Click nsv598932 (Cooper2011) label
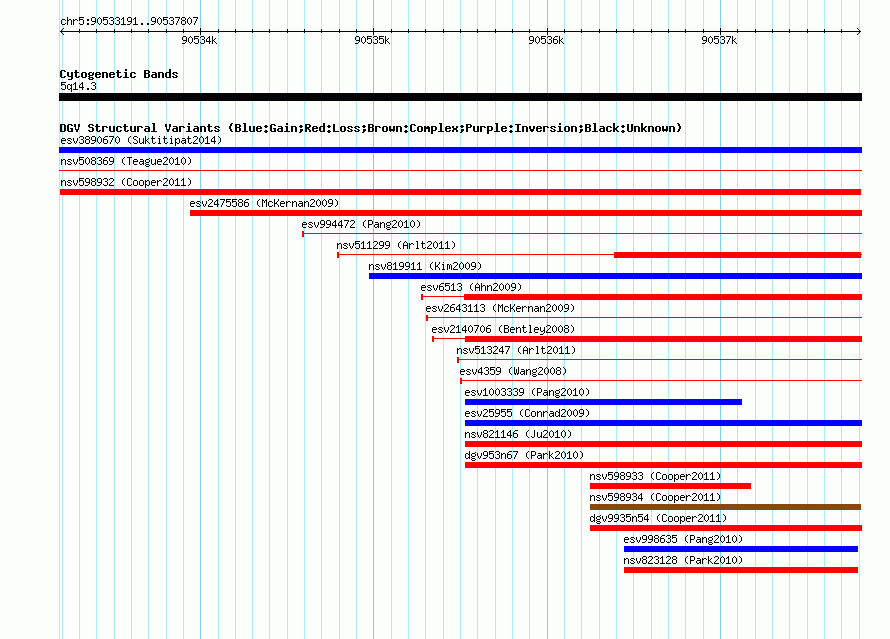 coord(126,182)
